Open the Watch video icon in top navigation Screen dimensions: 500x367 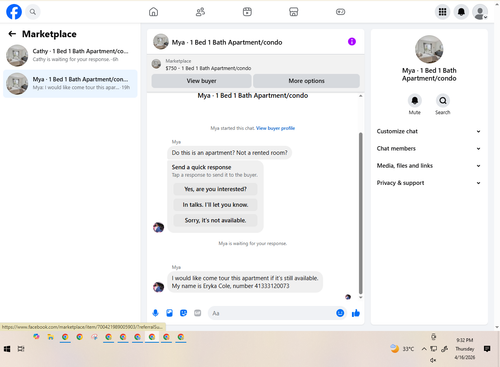[247, 12]
